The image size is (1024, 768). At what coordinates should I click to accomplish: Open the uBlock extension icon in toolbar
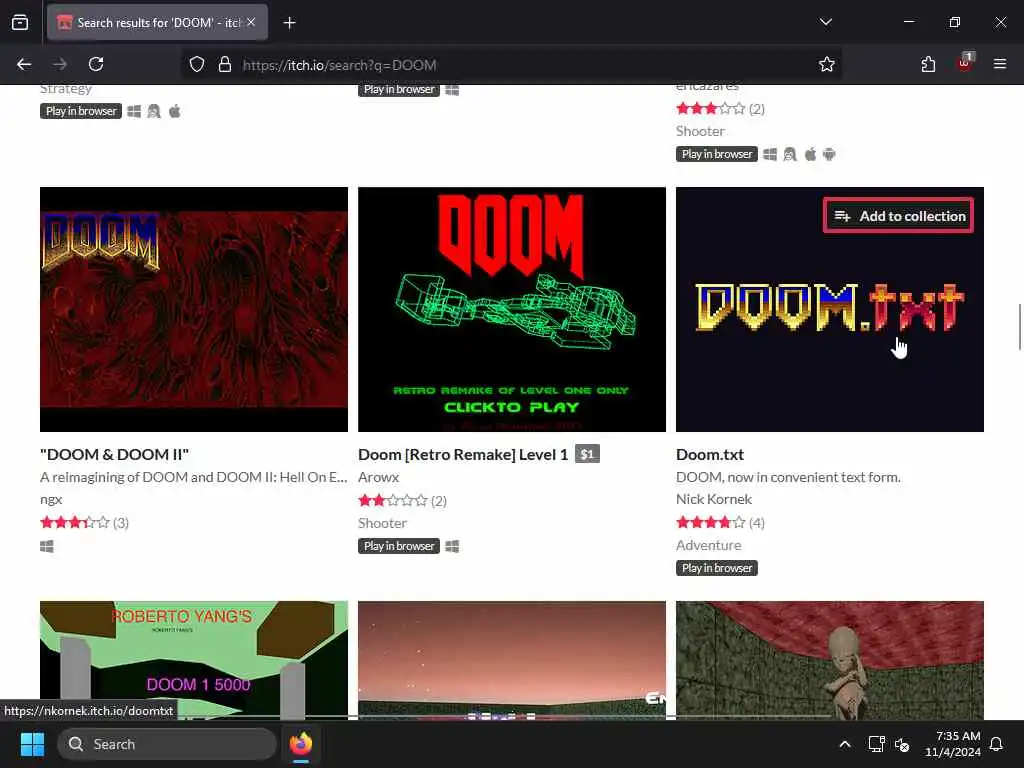tap(965, 63)
